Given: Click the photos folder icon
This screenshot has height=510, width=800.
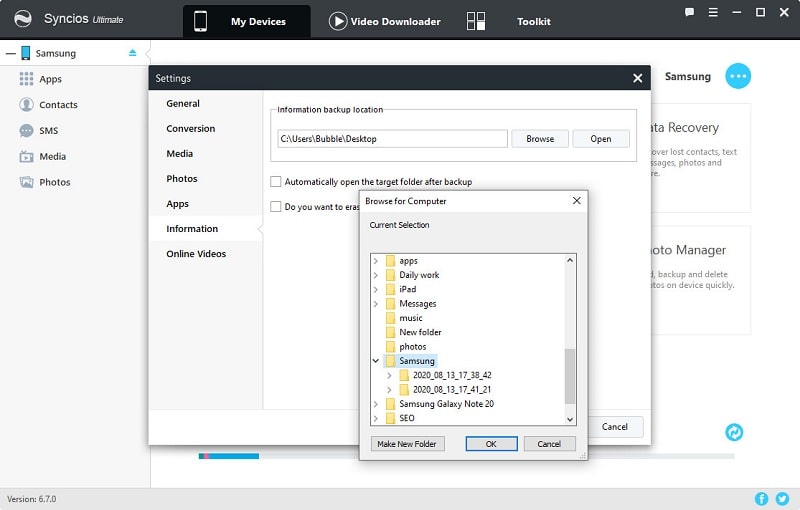Looking at the screenshot, I should (391, 346).
